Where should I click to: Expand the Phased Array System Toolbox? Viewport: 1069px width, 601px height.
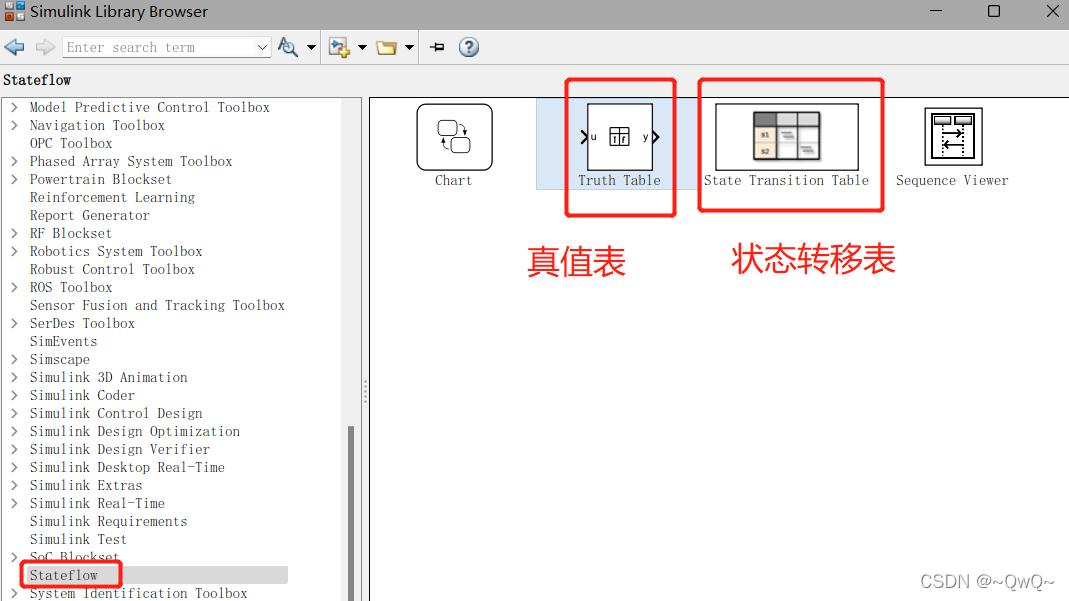point(14,161)
